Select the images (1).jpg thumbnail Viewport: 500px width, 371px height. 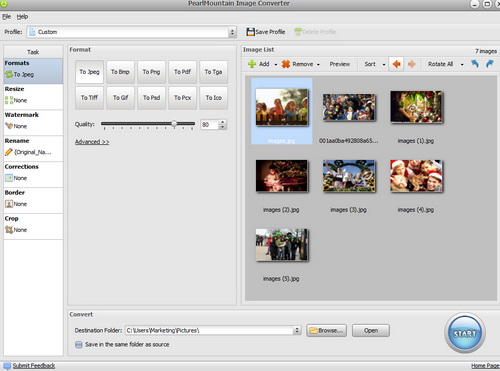416,107
